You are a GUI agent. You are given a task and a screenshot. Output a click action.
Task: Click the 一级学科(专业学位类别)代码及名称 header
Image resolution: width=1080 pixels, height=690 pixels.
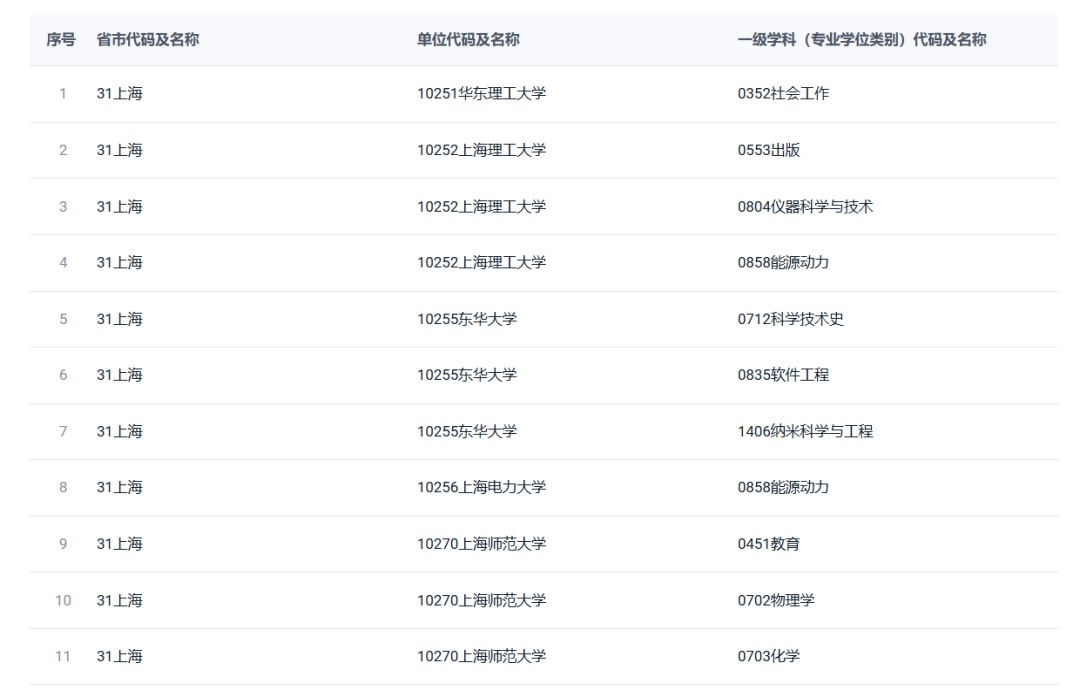[862, 40]
